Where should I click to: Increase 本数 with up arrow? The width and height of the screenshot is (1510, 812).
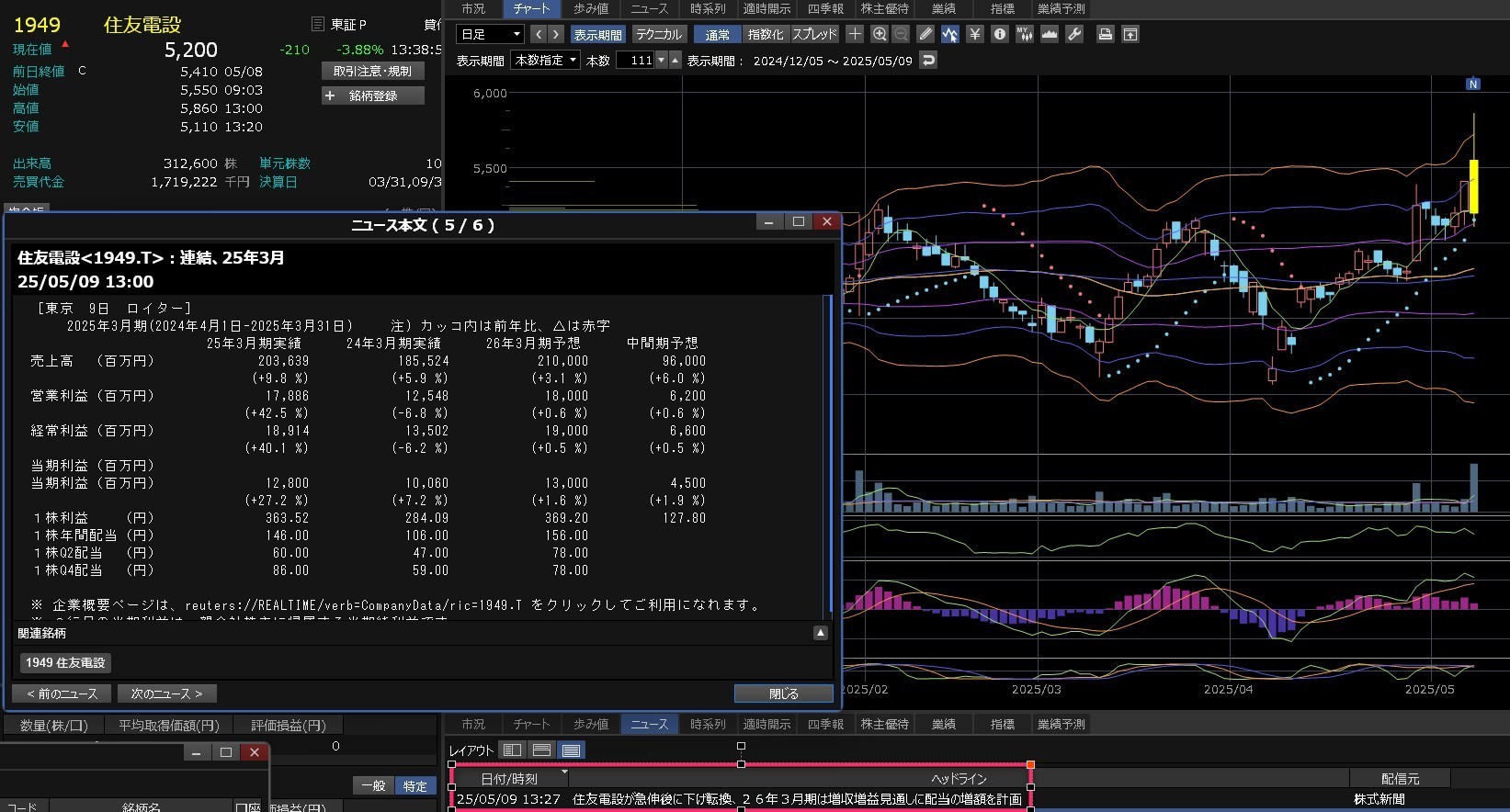[675, 60]
